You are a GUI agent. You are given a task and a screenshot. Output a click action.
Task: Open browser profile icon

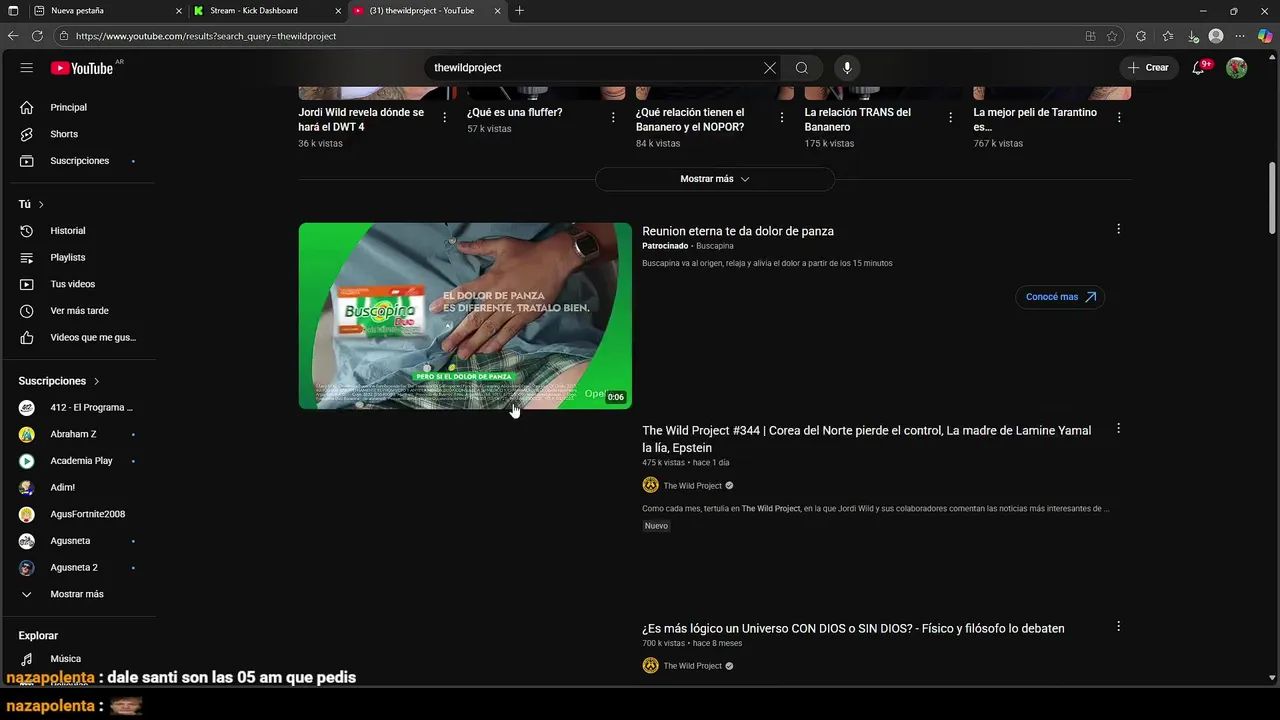pos(1216,36)
